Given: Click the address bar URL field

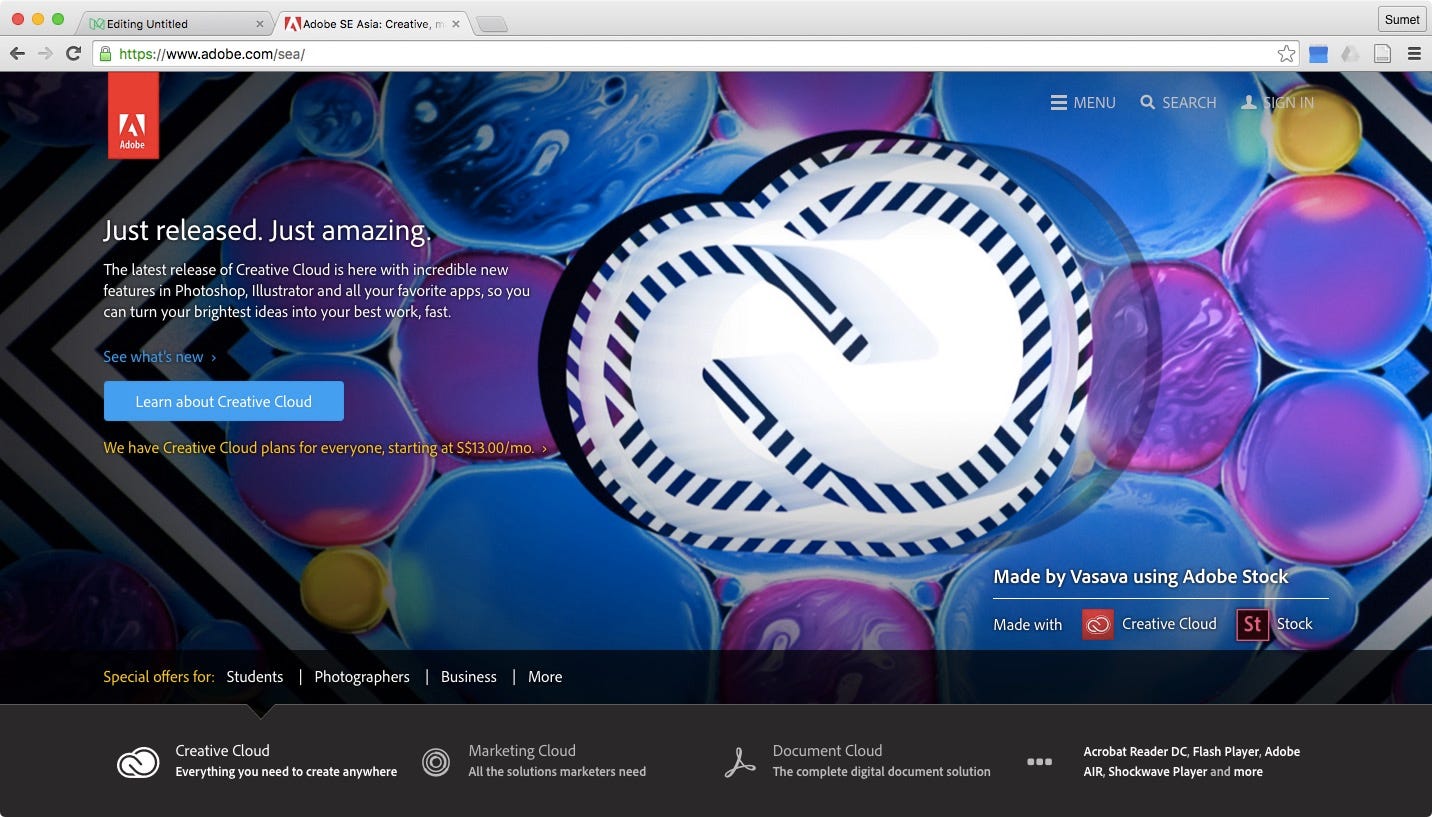Looking at the screenshot, I should pyautogui.click(x=695, y=54).
